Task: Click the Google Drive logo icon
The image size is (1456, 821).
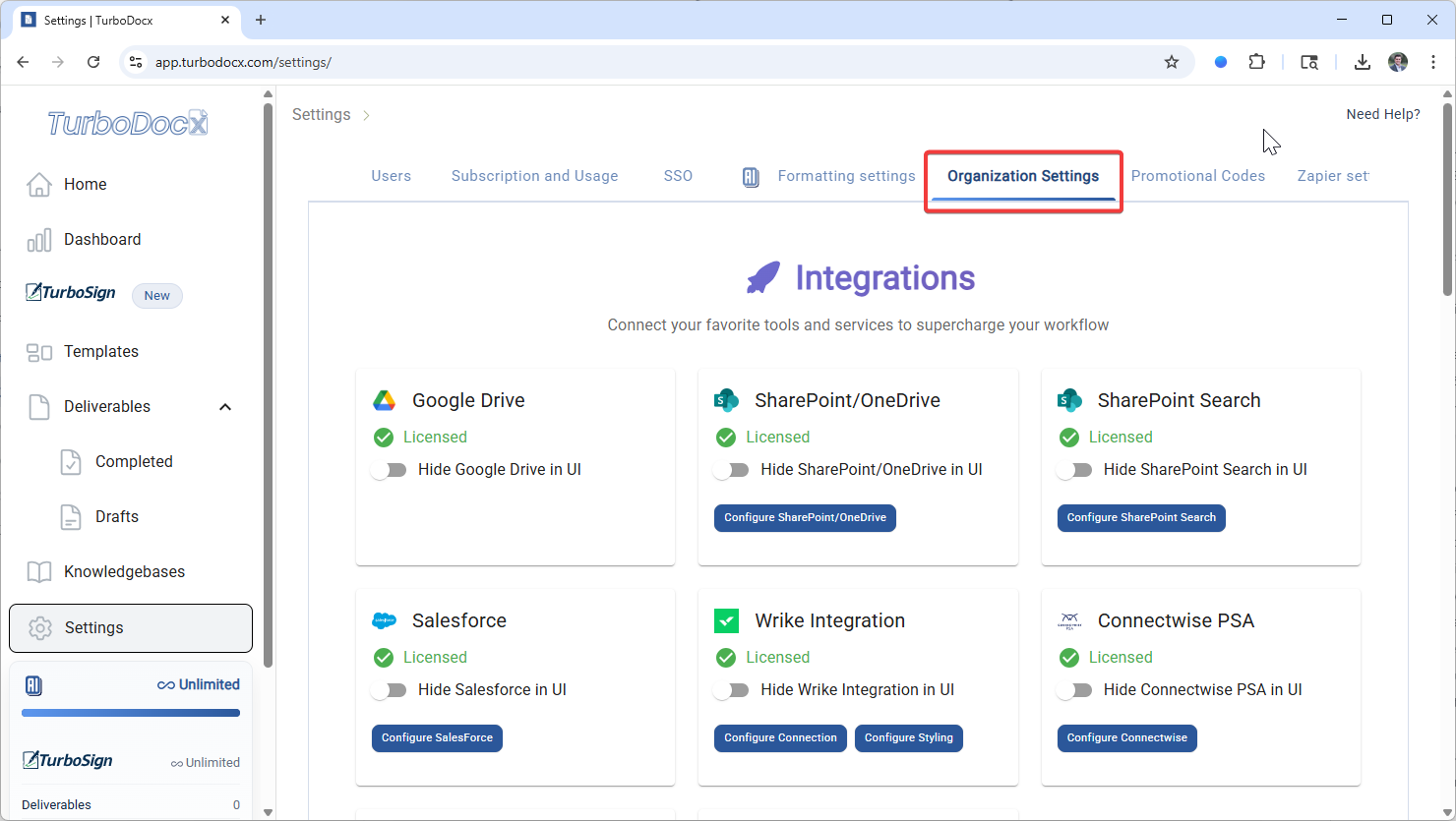Action: (x=384, y=400)
